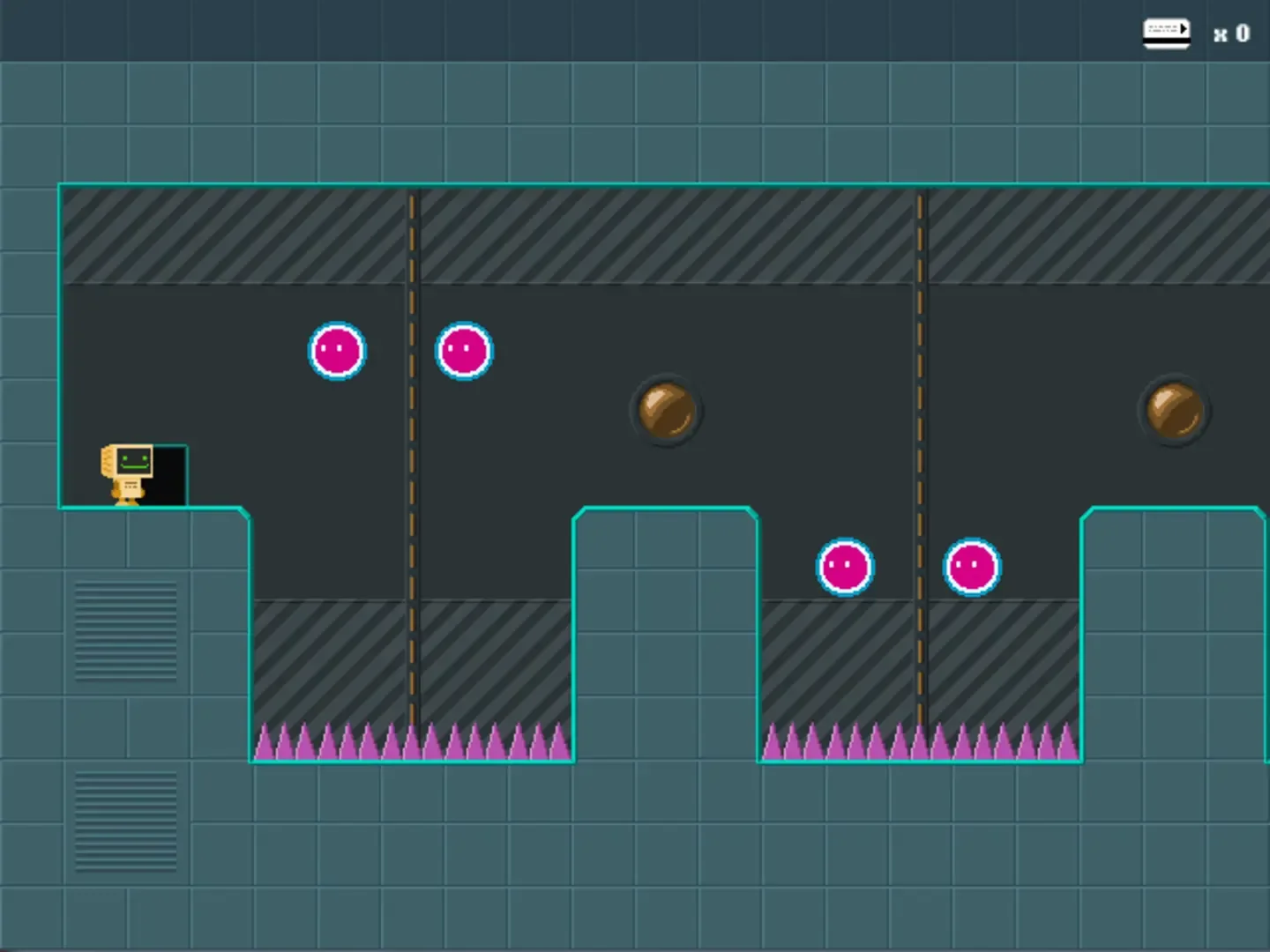
Task: Click the brown orb above the center pillar
Action: tap(666, 411)
